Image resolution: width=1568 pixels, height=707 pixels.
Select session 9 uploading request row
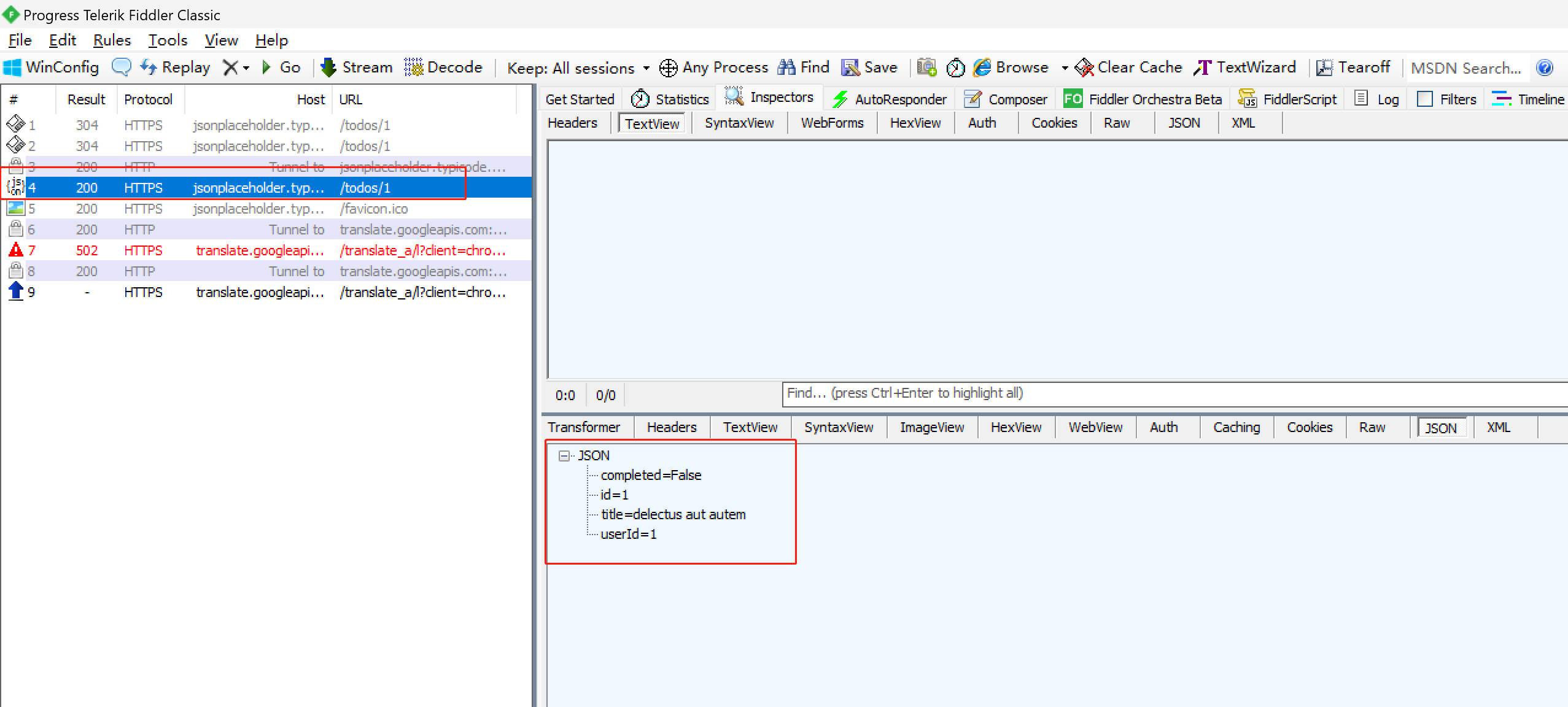coord(266,292)
